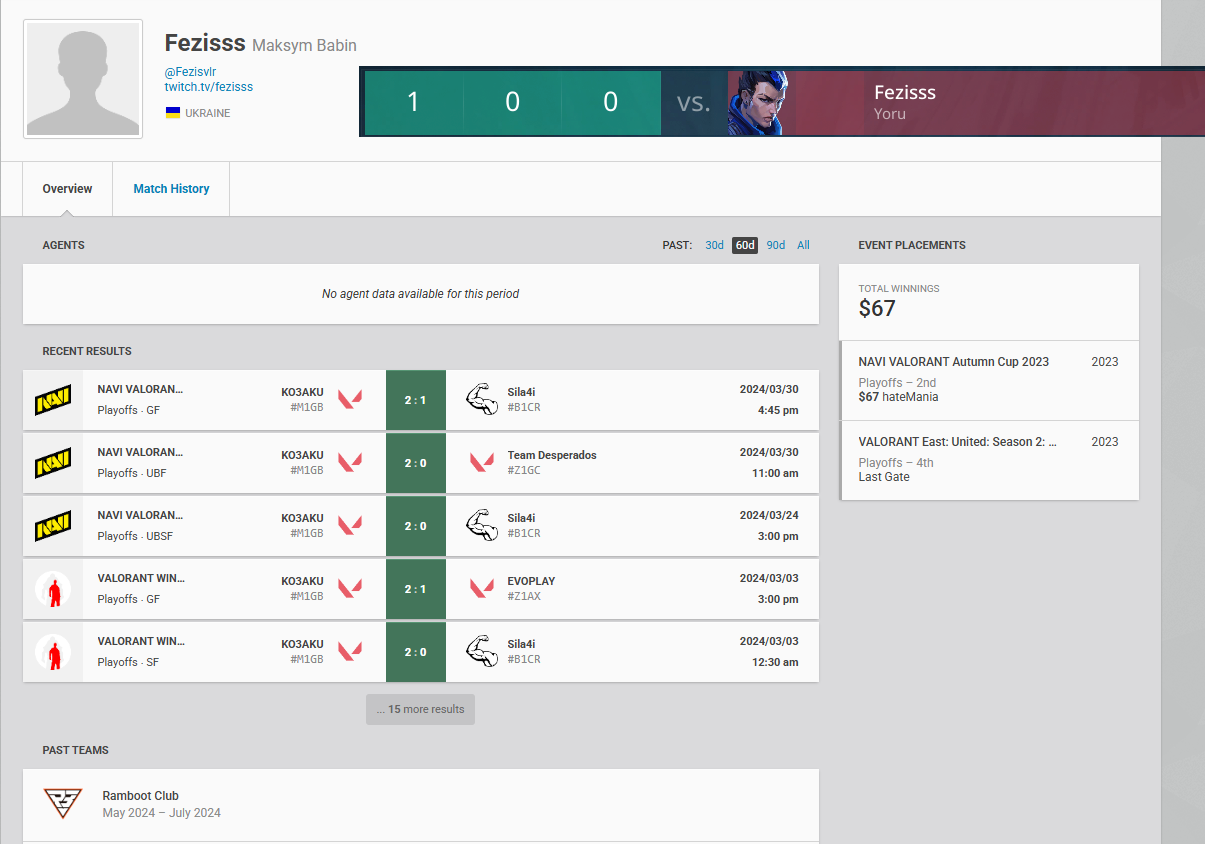Open the @Fezisvlr Twitter link
Image resolution: width=1205 pixels, height=844 pixels.
(x=190, y=72)
